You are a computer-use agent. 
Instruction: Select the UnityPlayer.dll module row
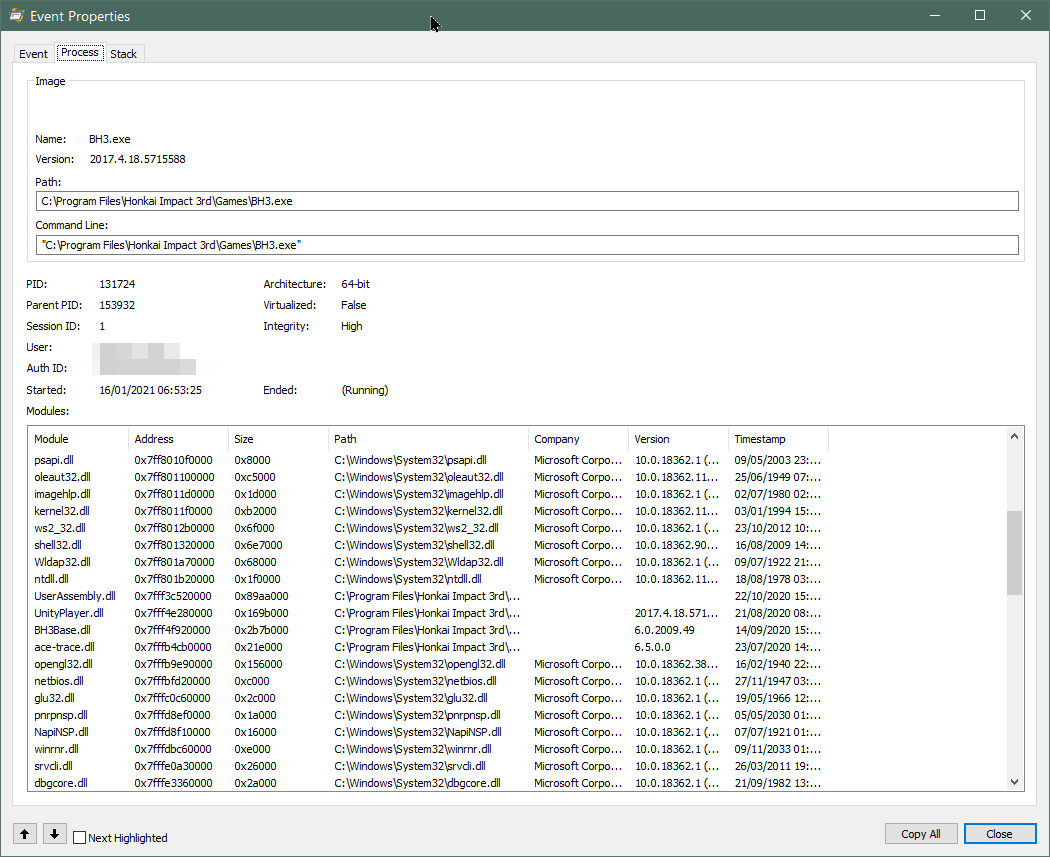[x=429, y=613]
